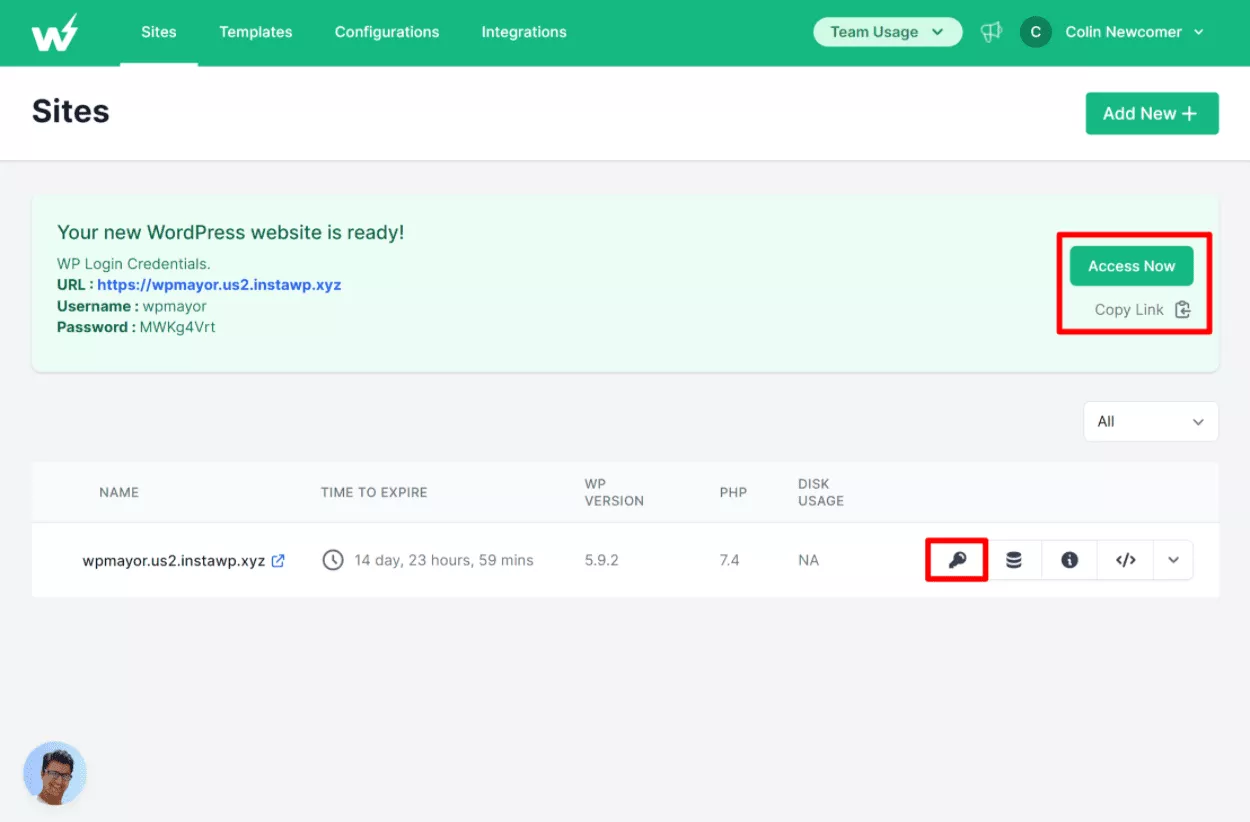Screen dimensions: 1250x822
Task: Click the password value MWKg4Vrt
Action: [178, 327]
